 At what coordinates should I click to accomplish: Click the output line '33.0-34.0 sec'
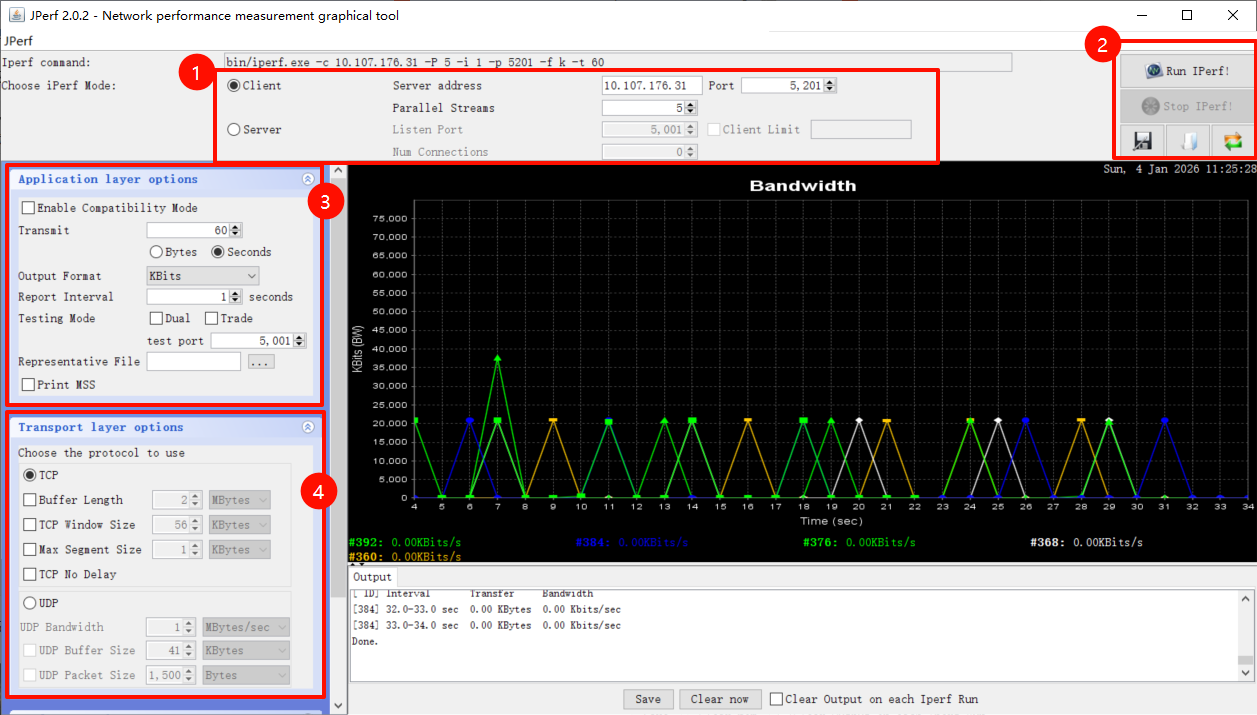487,625
